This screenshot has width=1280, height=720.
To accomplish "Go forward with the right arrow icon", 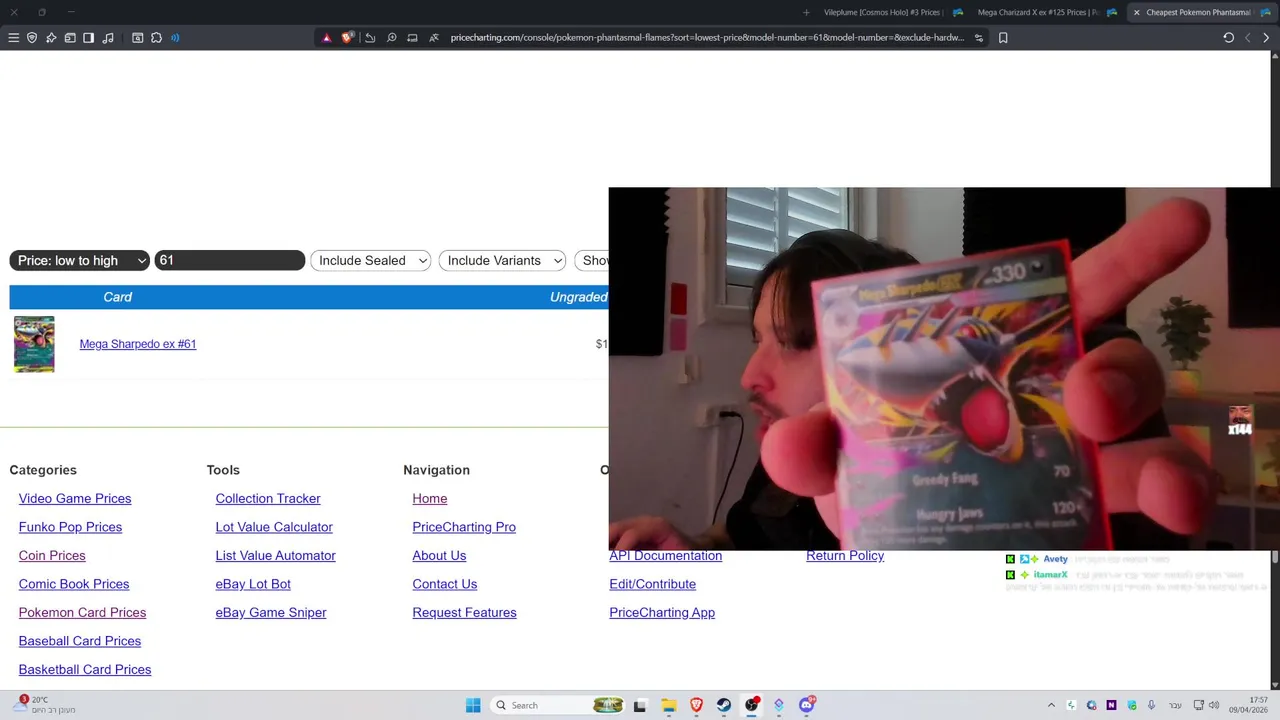I will tap(1266, 38).
